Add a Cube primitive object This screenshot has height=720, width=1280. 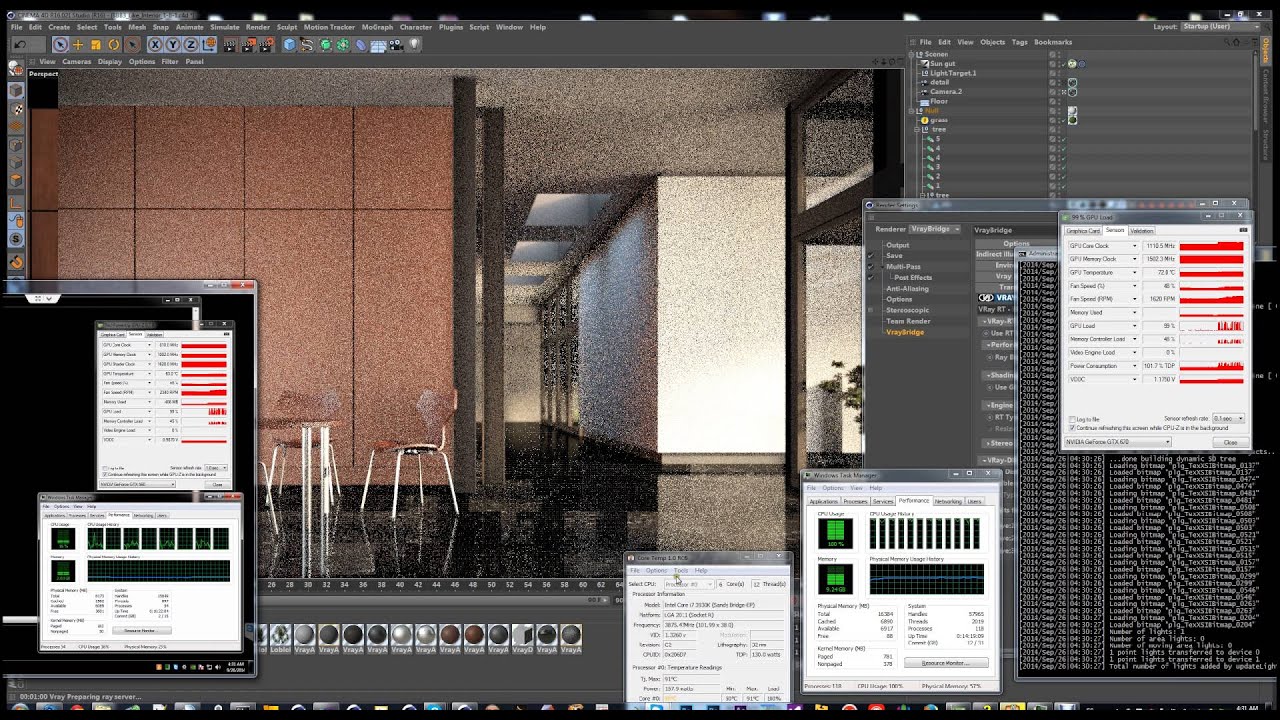(x=290, y=44)
